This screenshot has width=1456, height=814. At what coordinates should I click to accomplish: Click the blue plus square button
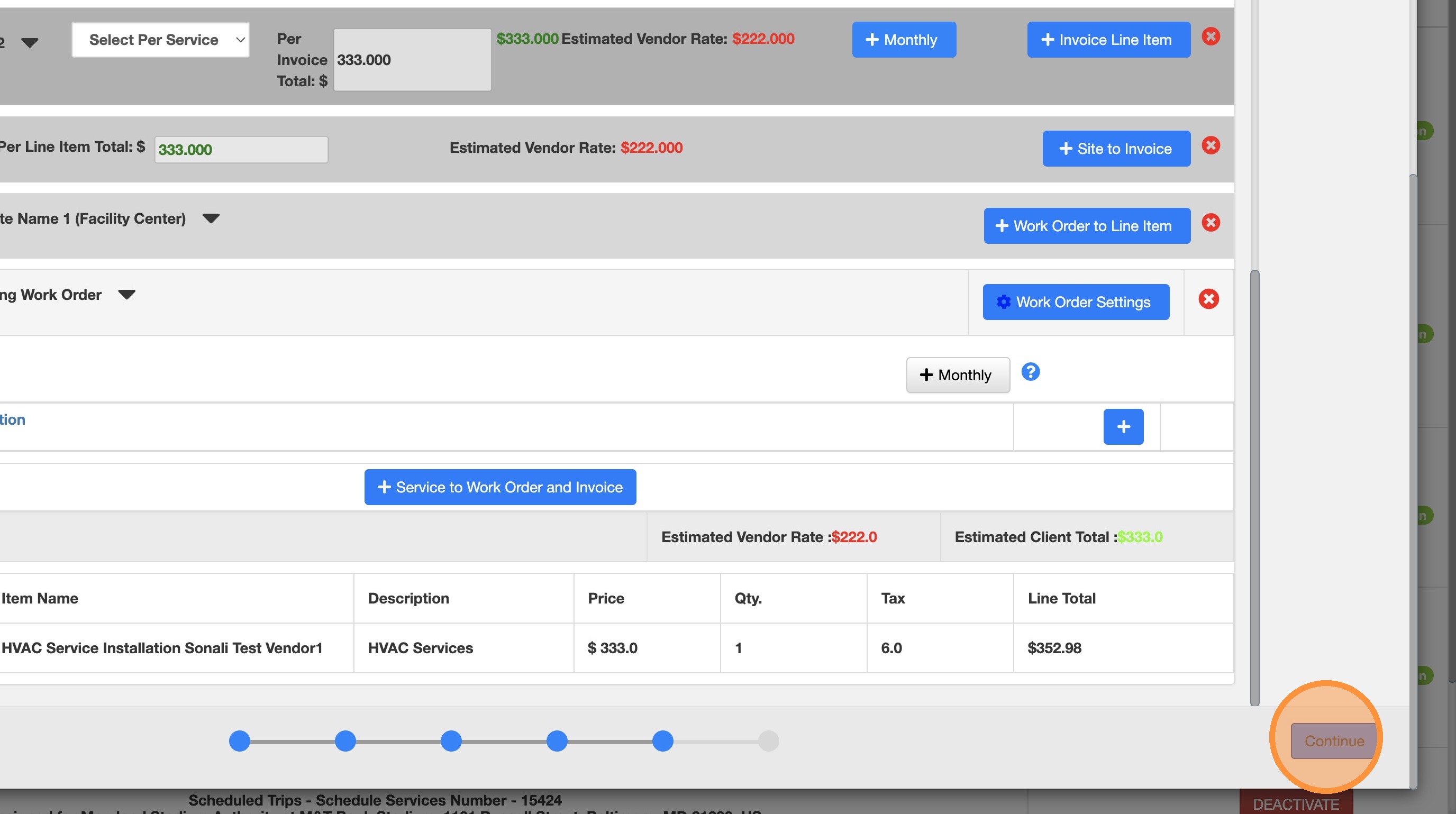pos(1123,427)
